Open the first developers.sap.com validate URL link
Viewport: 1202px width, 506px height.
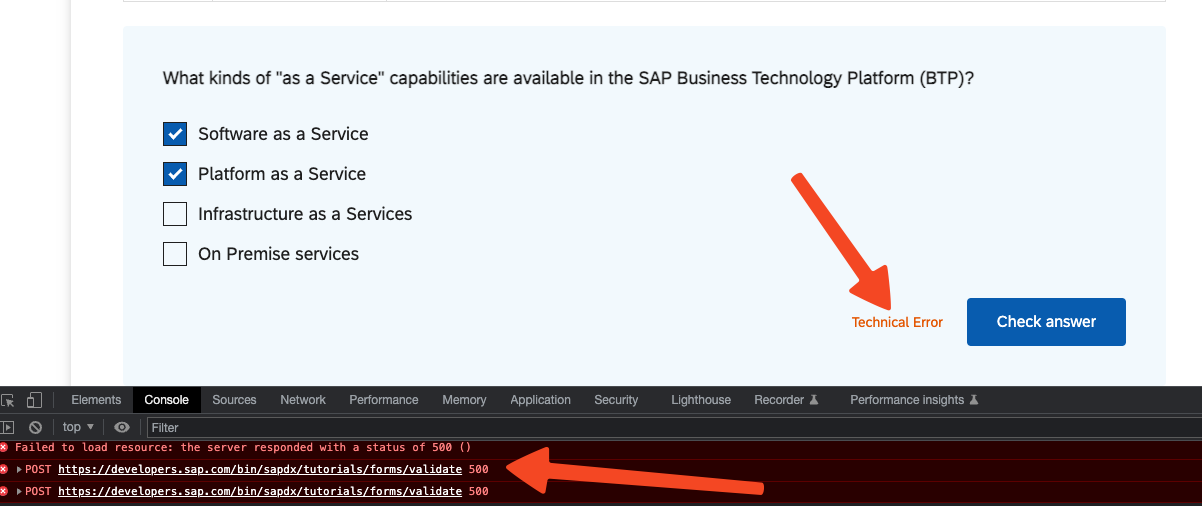[260, 469]
